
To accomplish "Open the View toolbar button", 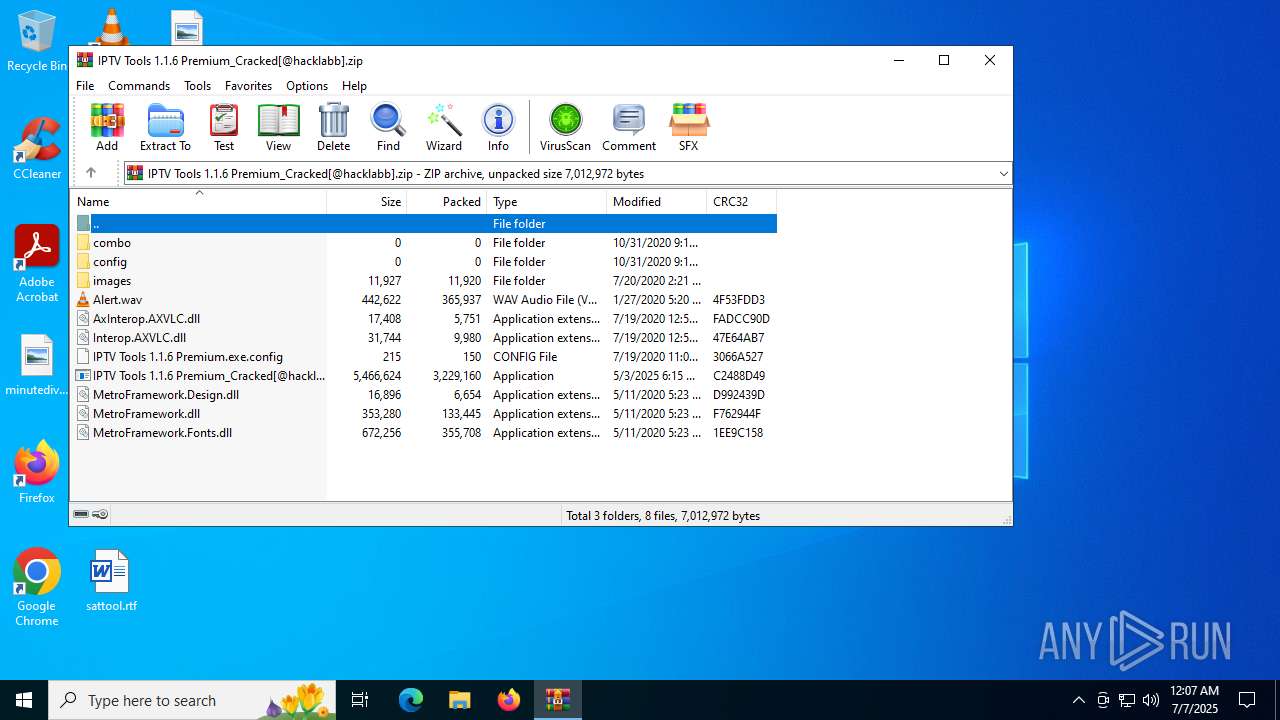I will 278,127.
